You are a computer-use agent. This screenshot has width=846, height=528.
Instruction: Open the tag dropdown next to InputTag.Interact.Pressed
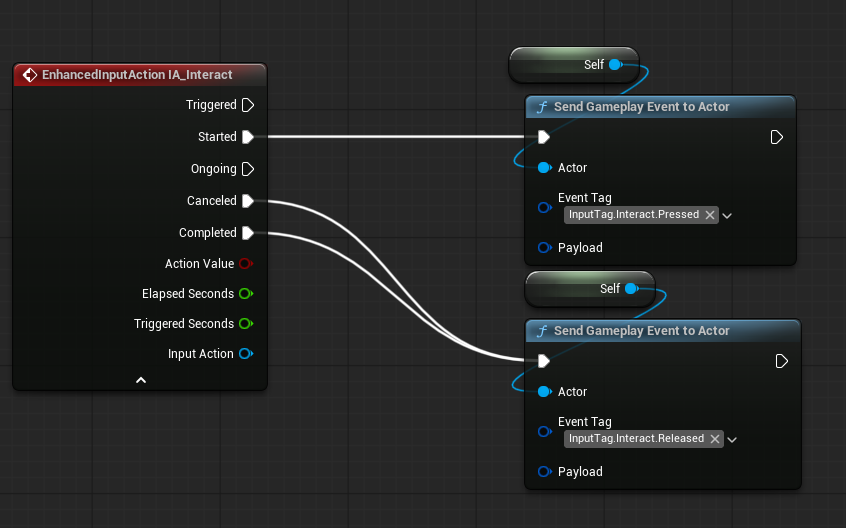pyautogui.click(x=727, y=216)
